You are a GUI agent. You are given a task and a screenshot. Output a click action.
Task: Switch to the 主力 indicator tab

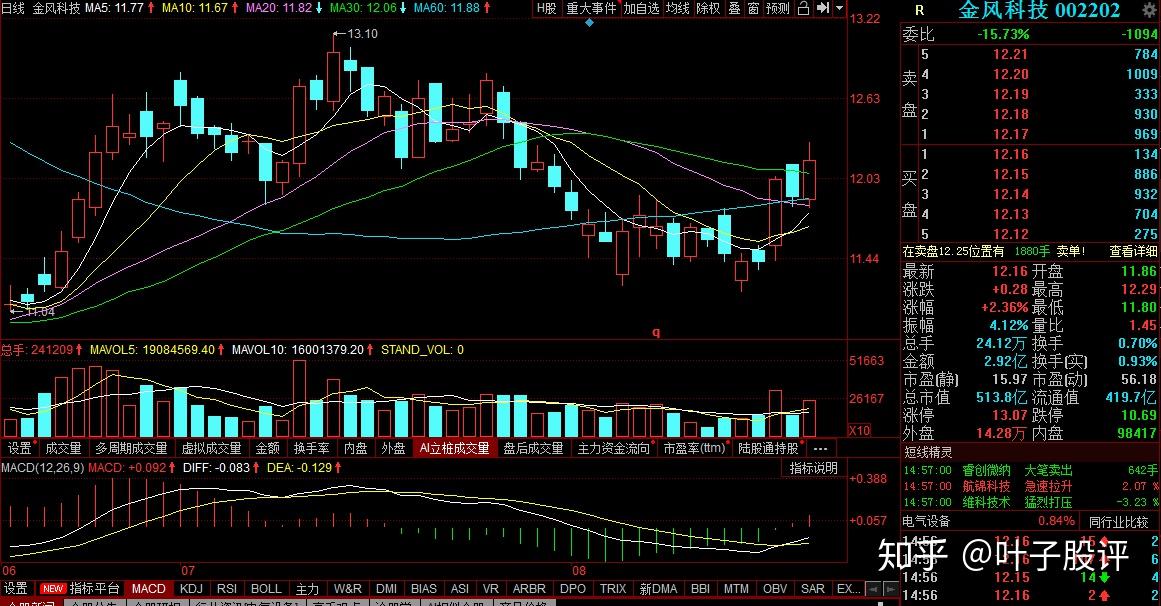pyautogui.click(x=307, y=588)
